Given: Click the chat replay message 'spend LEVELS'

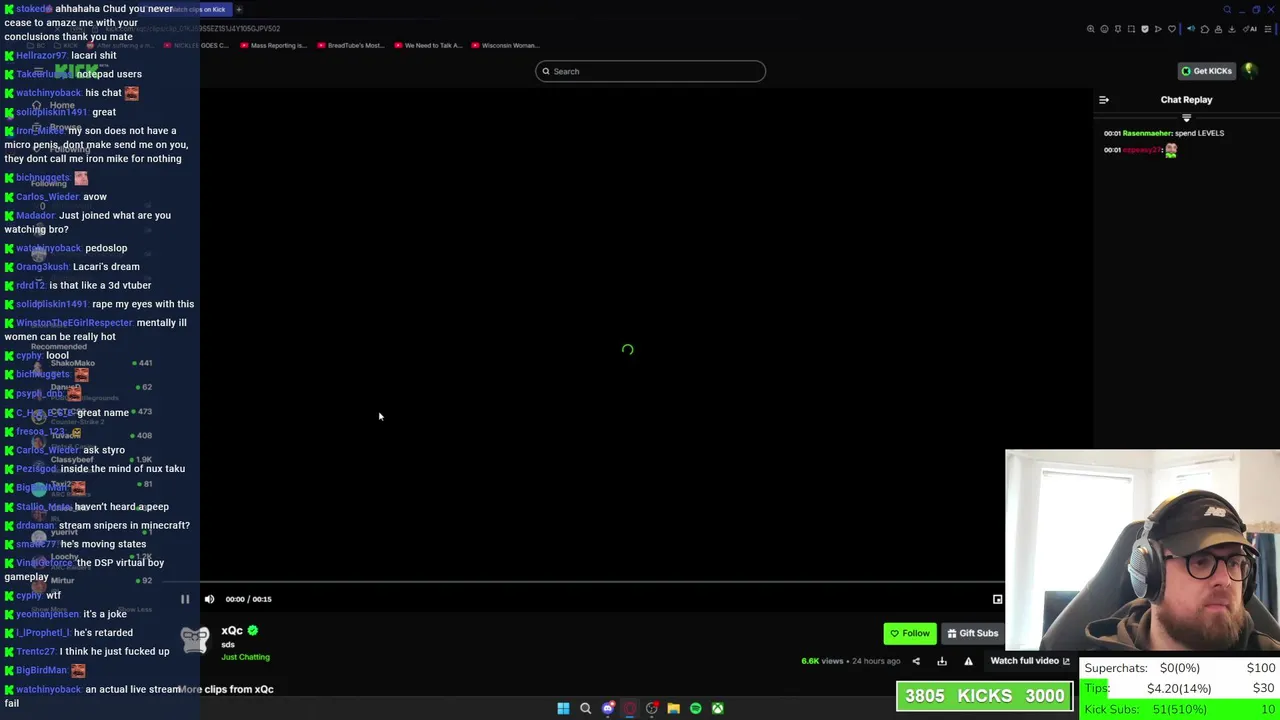Looking at the screenshot, I should 1199,133.
